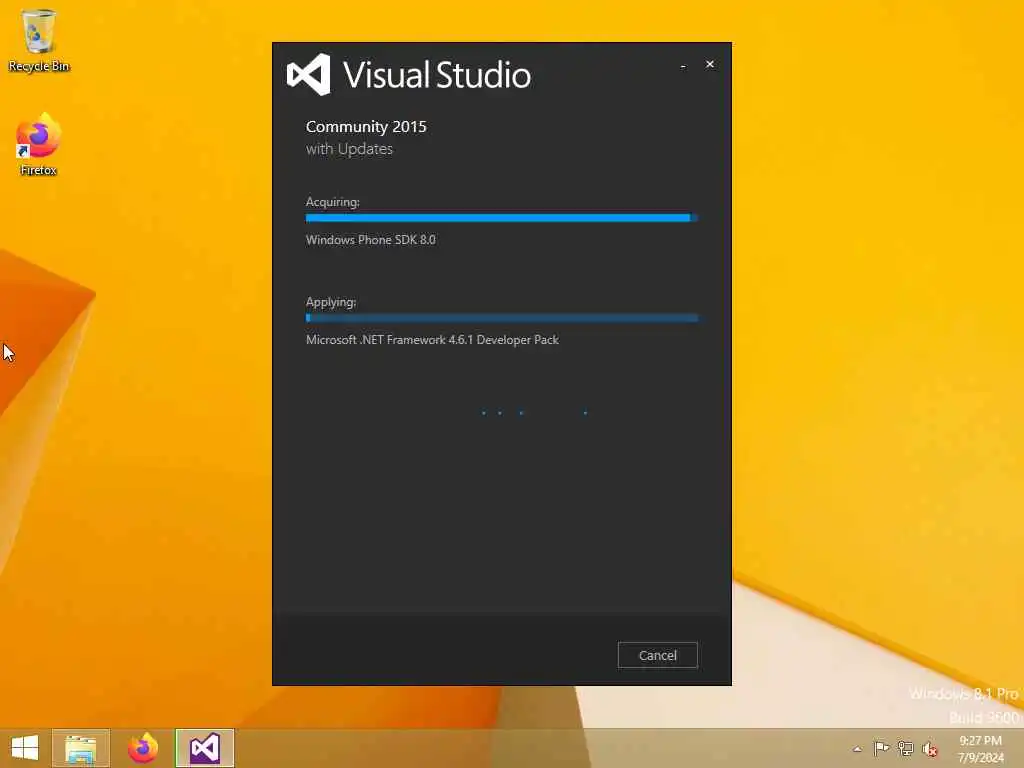Select the Windows Phone SDK 8.0 text

pyautogui.click(x=370, y=240)
